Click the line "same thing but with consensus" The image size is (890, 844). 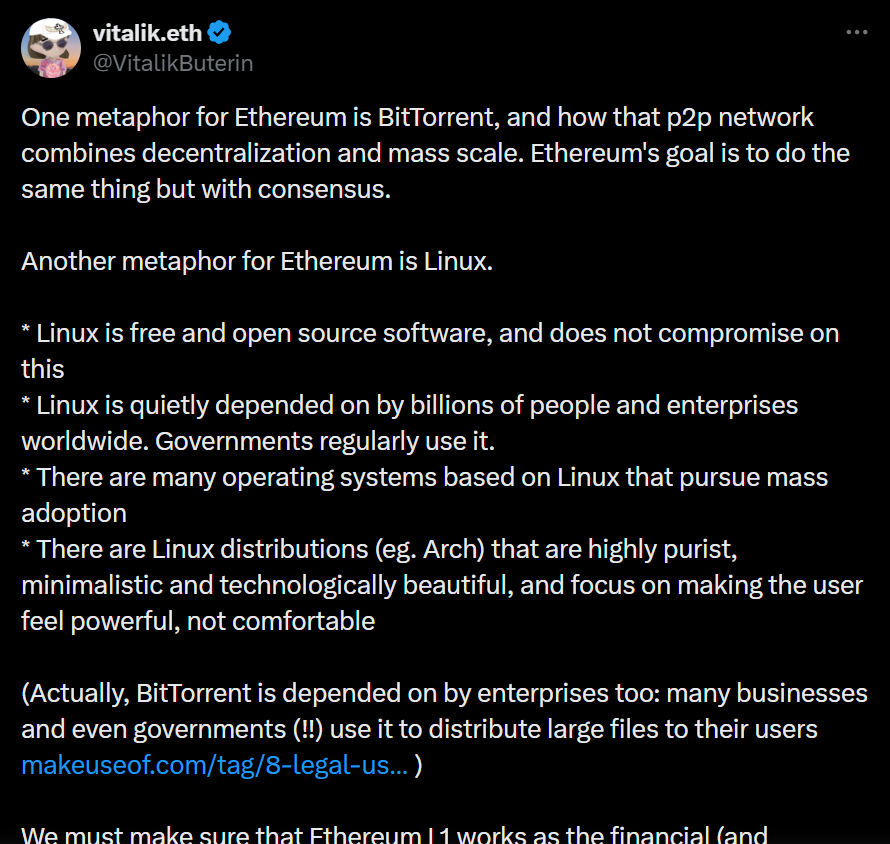pyautogui.click(x=206, y=189)
